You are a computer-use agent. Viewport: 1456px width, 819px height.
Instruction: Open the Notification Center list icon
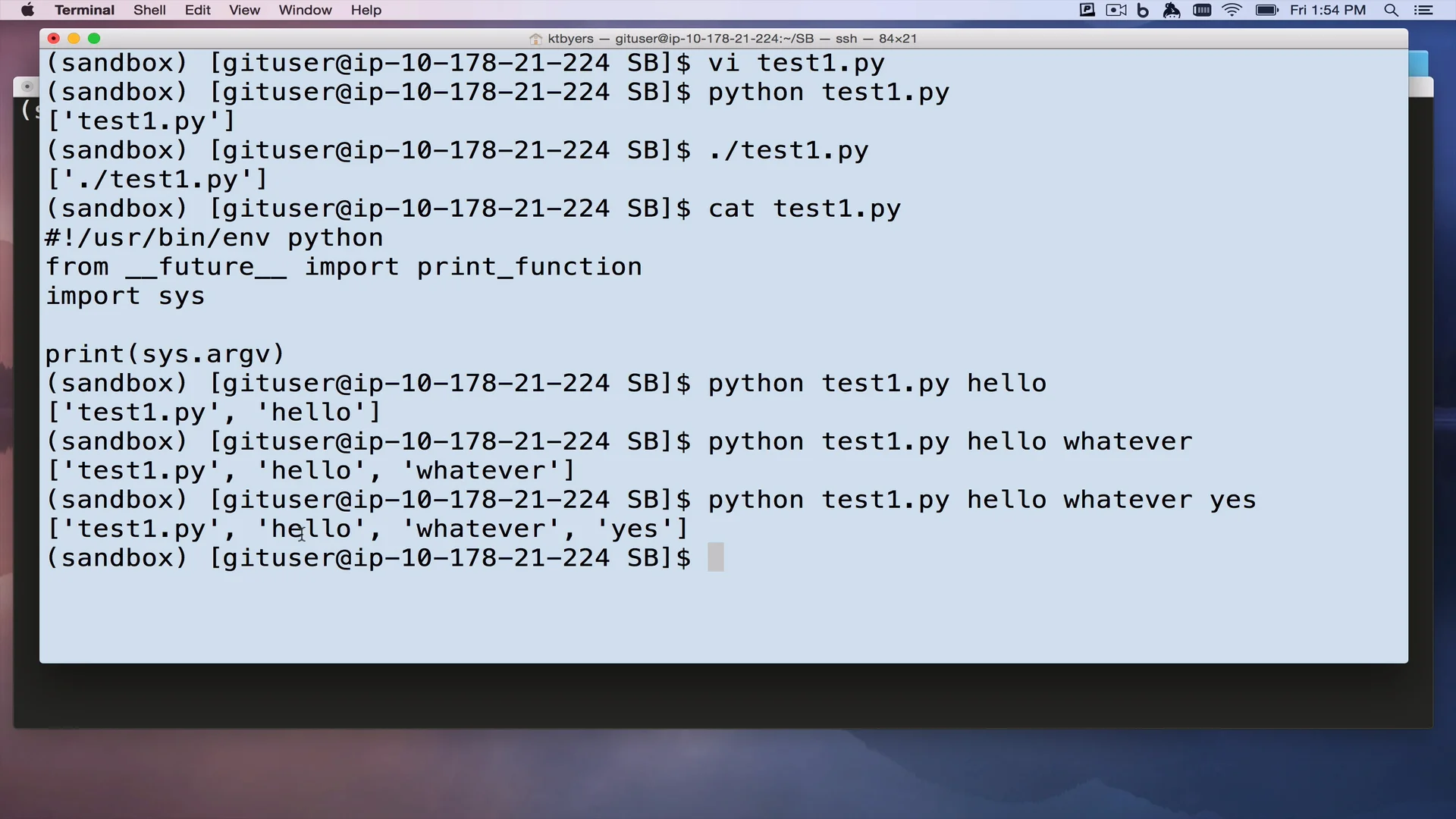pos(1423,10)
